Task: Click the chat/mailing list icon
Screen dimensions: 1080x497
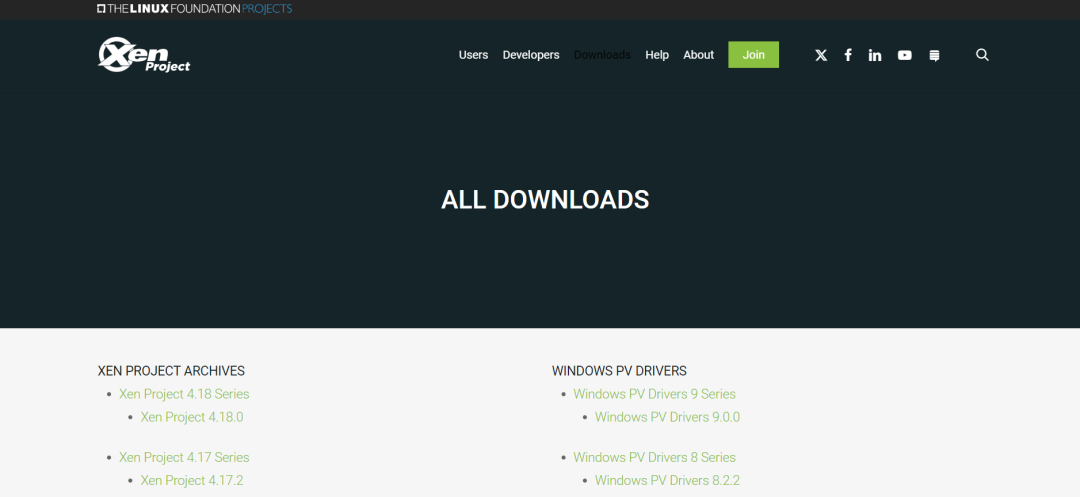Action: (x=934, y=55)
